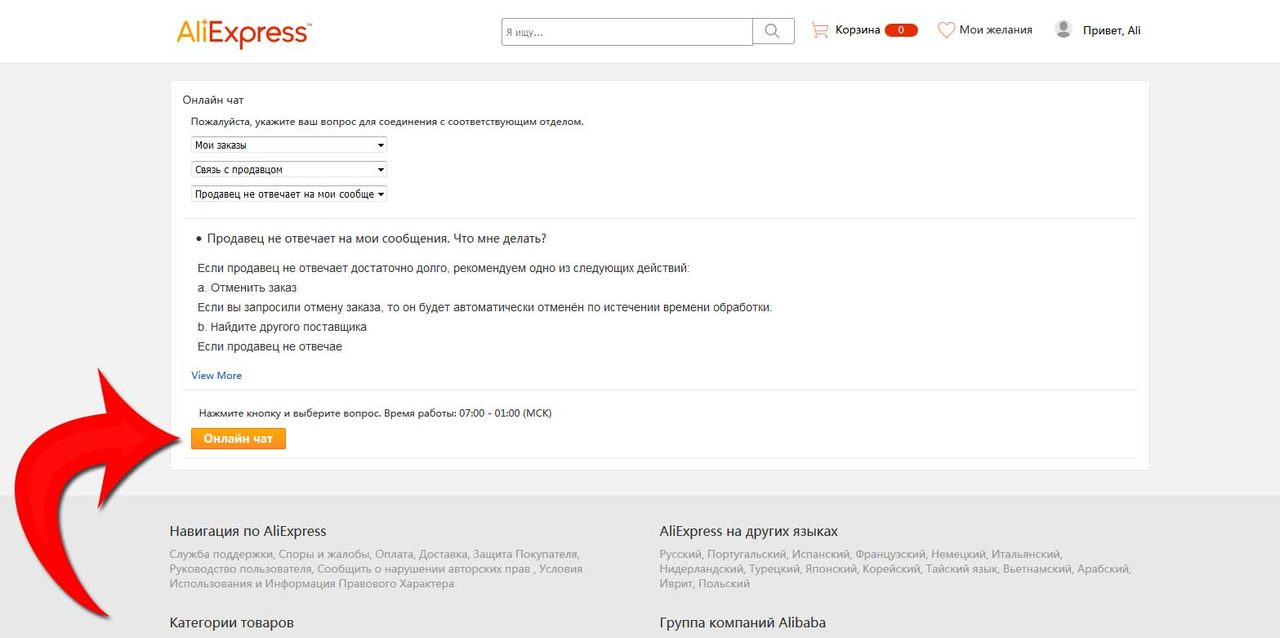Open Служба поддержки footer link

[219, 554]
